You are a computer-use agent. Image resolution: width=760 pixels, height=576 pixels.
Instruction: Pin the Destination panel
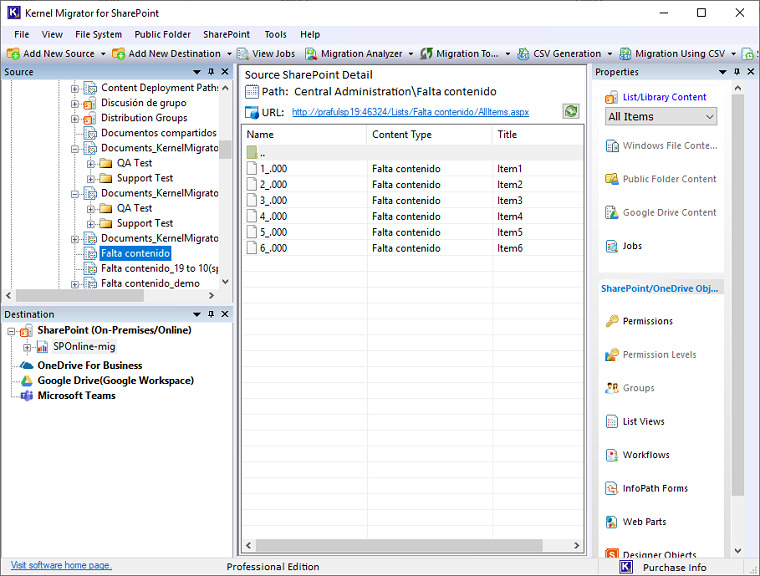pos(211,314)
